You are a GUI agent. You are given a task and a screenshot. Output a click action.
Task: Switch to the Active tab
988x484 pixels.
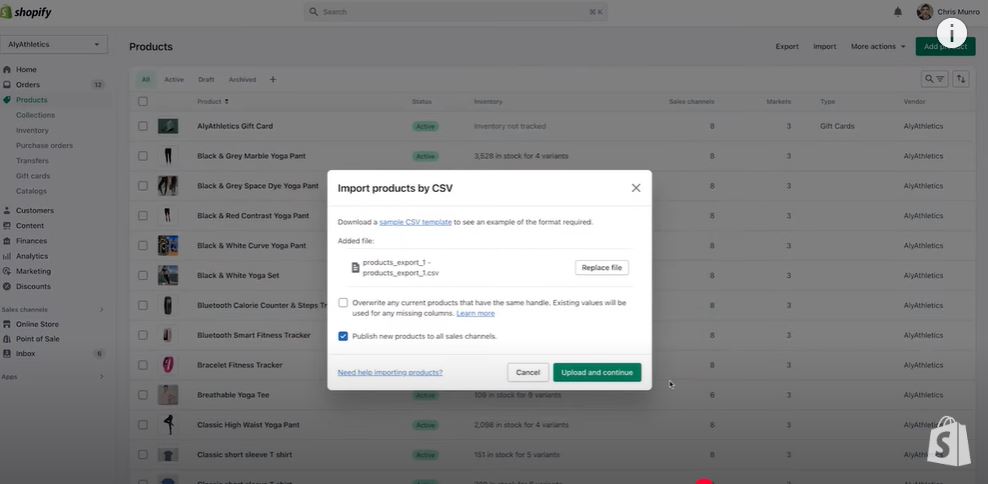pyautogui.click(x=174, y=79)
